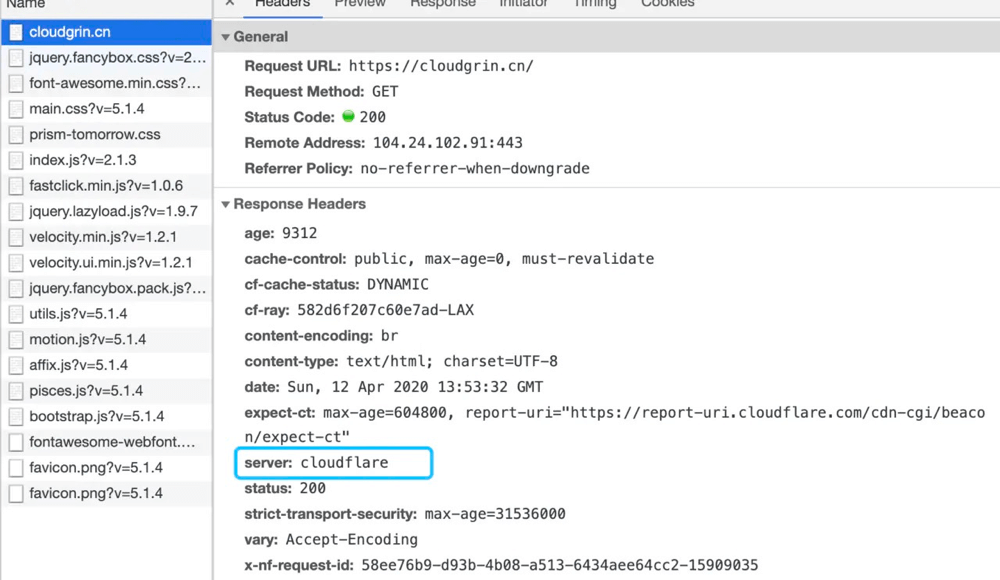Click file icon next to prism-tomorrow.css
This screenshot has height=580, width=1000.
tap(16, 135)
